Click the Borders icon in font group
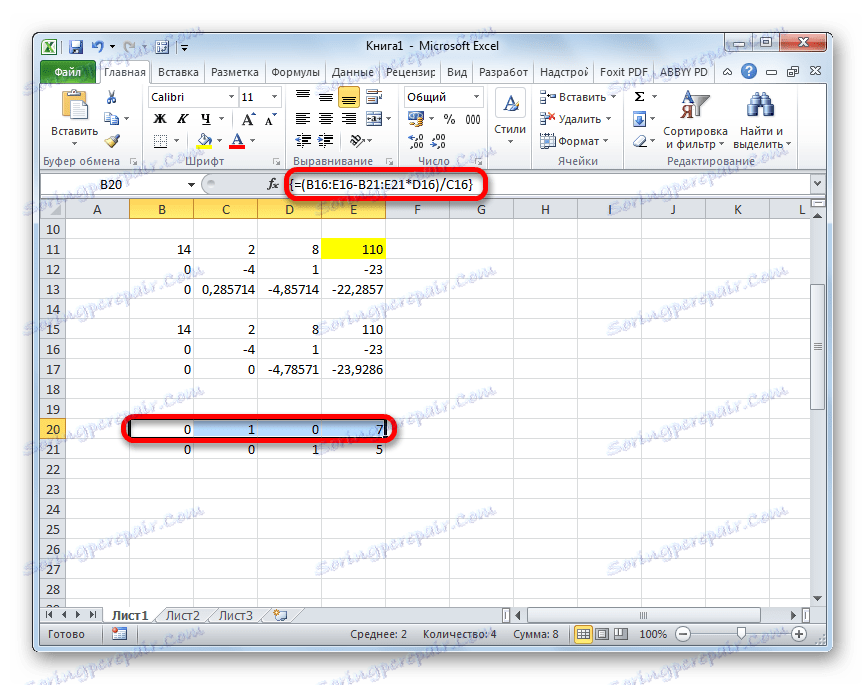The width and height of the screenshot is (866, 685). (160, 141)
